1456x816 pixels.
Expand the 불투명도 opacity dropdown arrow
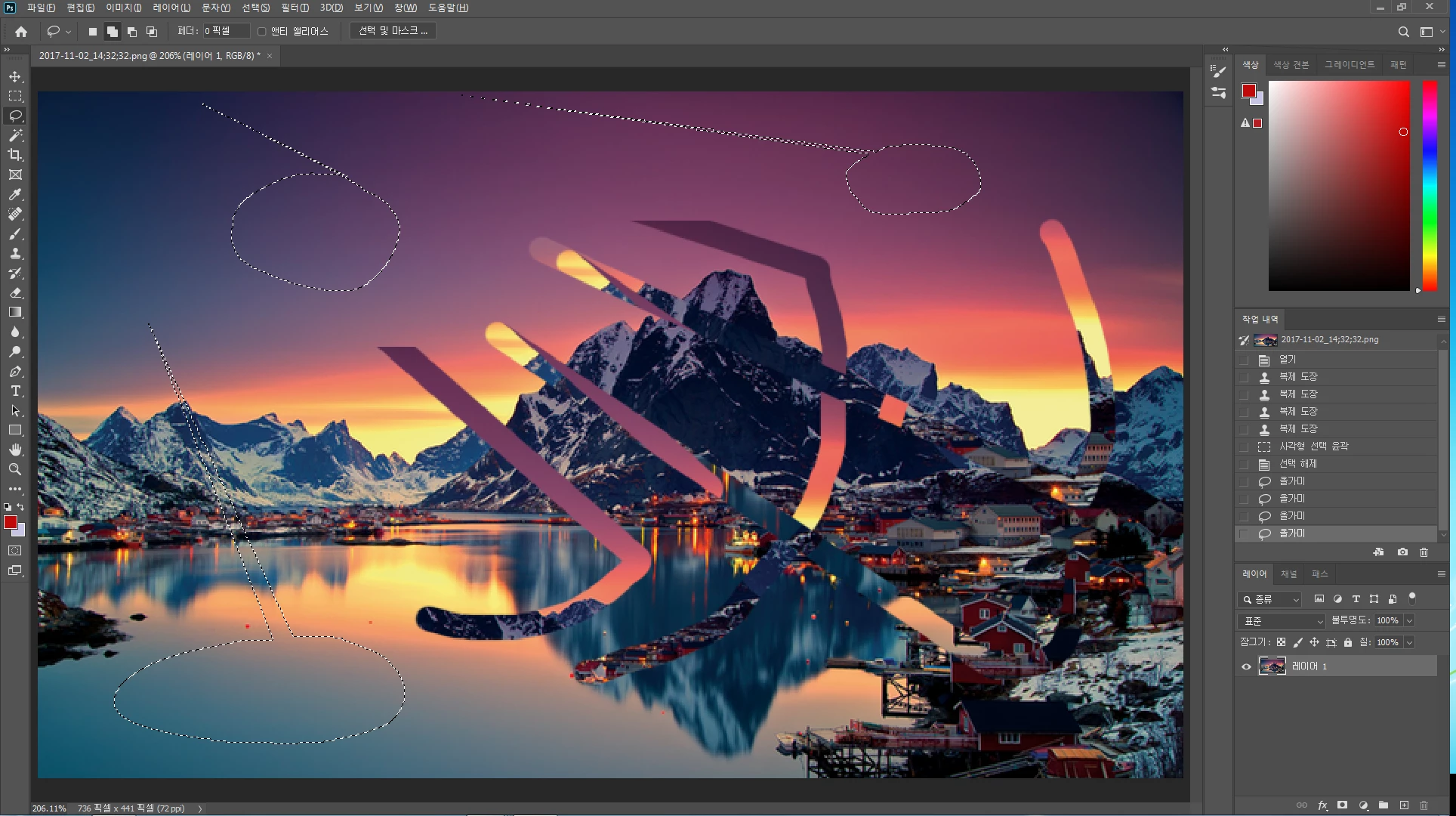click(x=1409, y=620)
